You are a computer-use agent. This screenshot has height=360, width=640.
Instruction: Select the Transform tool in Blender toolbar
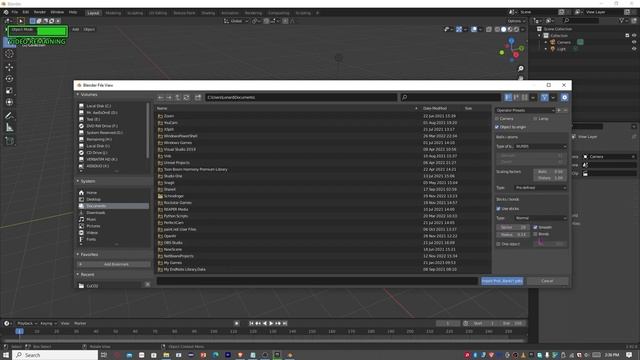9,102
